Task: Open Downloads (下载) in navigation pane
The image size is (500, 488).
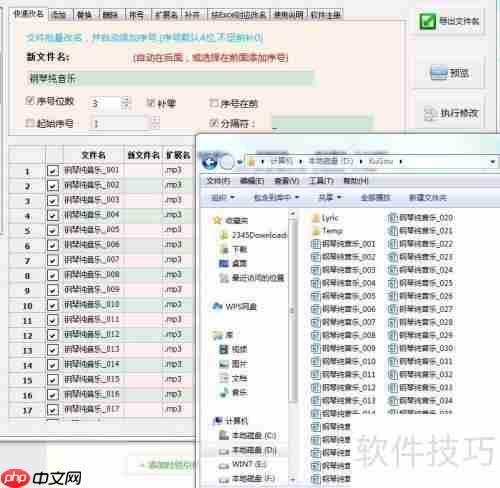Action: (x=234, y=249)
